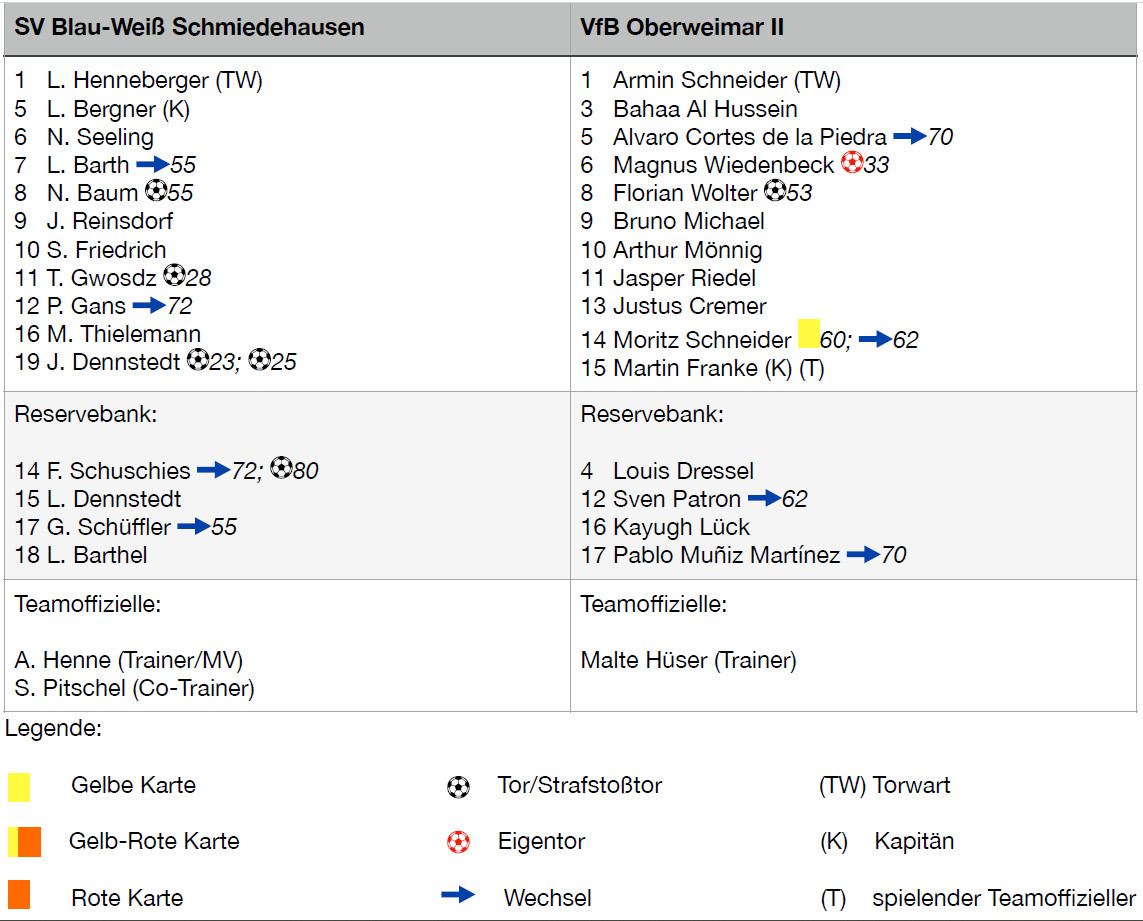Click the goal icon next to N. Baum

click(x=155, y=192)
